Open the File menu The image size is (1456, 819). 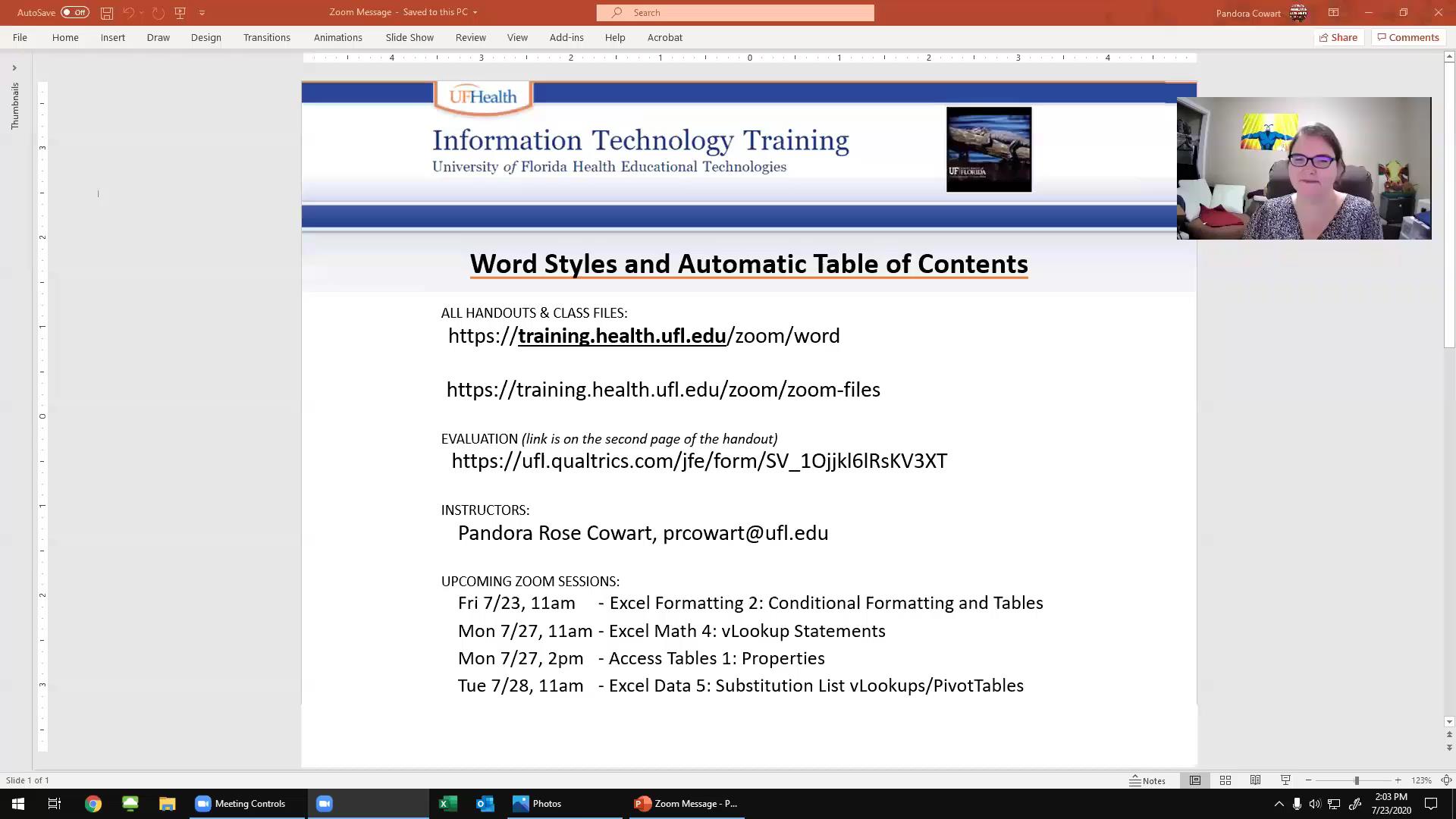pos(20,37)
